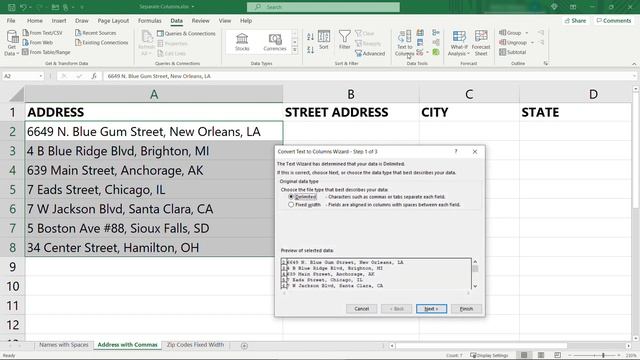Click Remove Duplicates icon
Screen dimensions: 640x360
[x=420, y=42]
